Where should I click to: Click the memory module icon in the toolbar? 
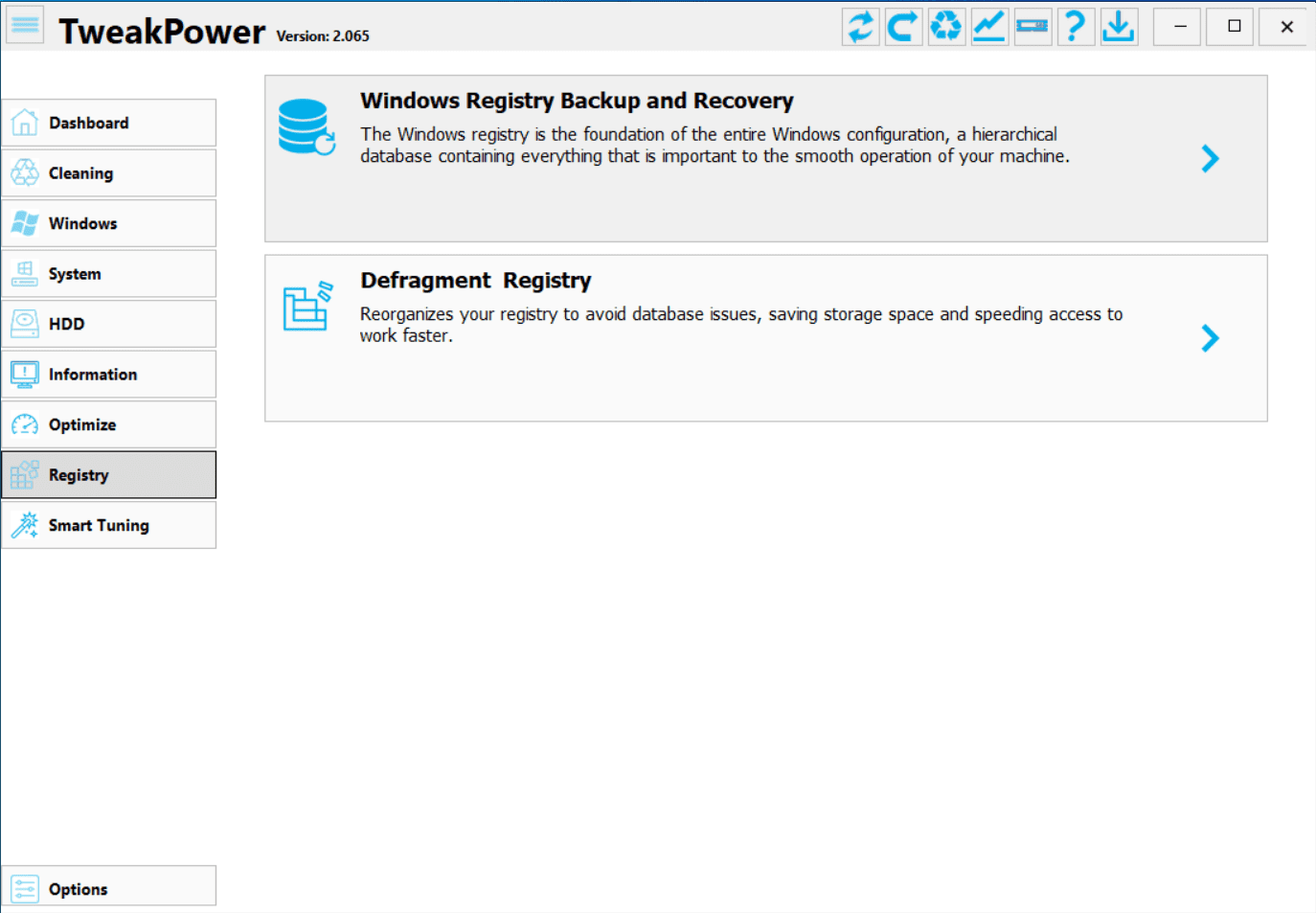pos(1032,26)
